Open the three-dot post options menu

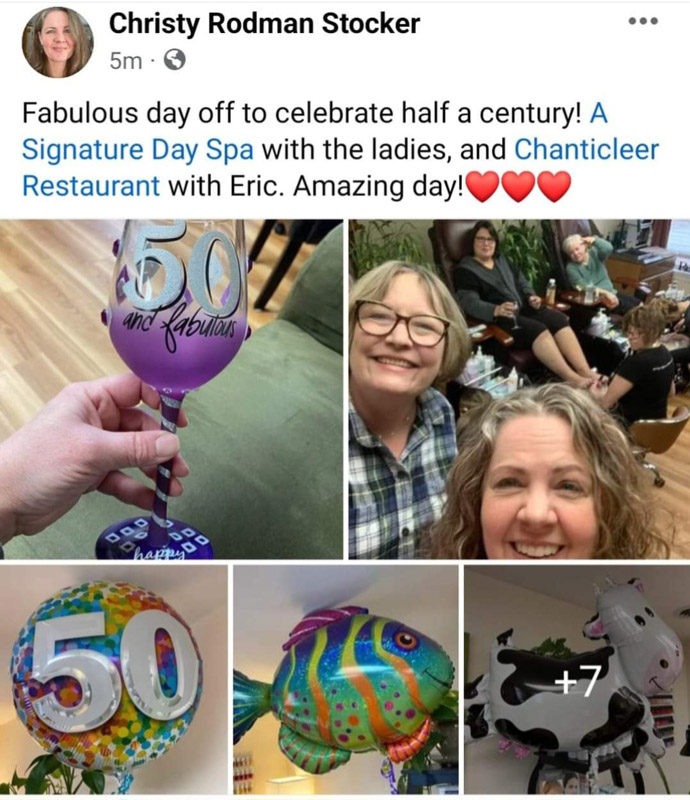point(643,21)
